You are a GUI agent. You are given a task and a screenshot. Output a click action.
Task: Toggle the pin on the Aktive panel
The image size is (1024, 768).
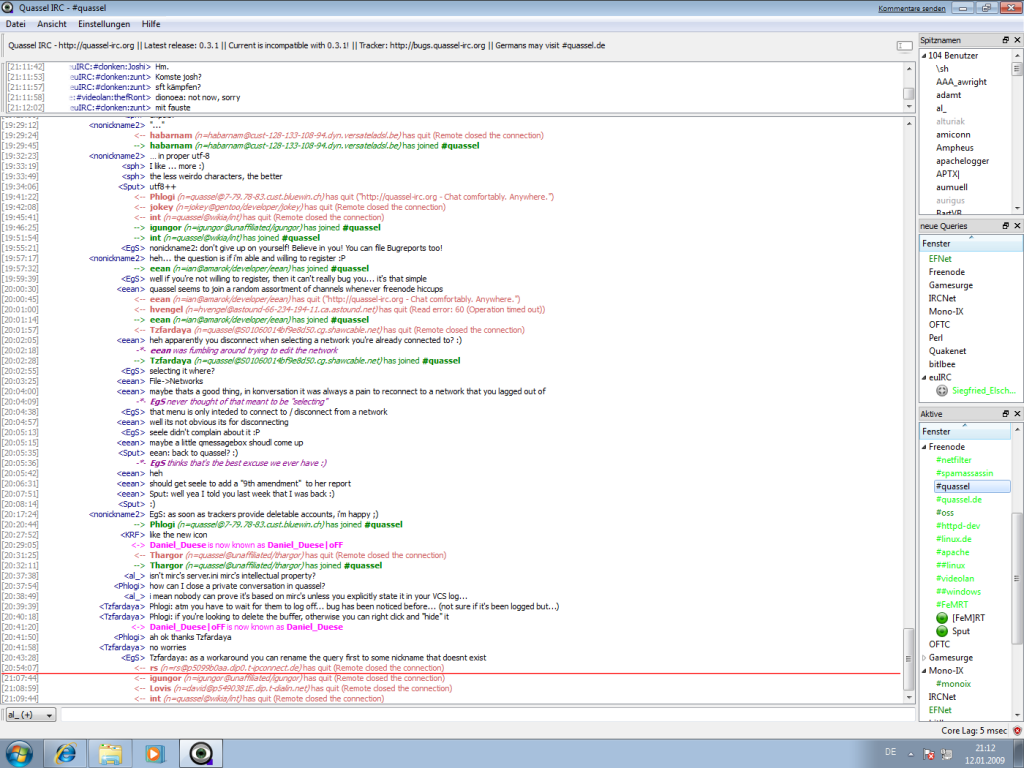1004,413
